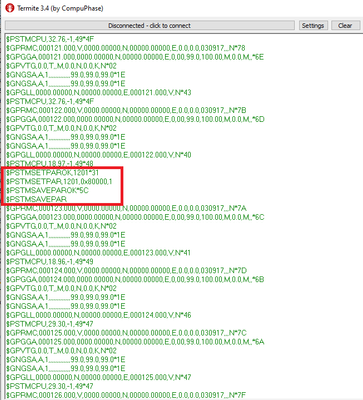
Task: Select the $GPRMC,000122.000 line
Action: (126, 110)
